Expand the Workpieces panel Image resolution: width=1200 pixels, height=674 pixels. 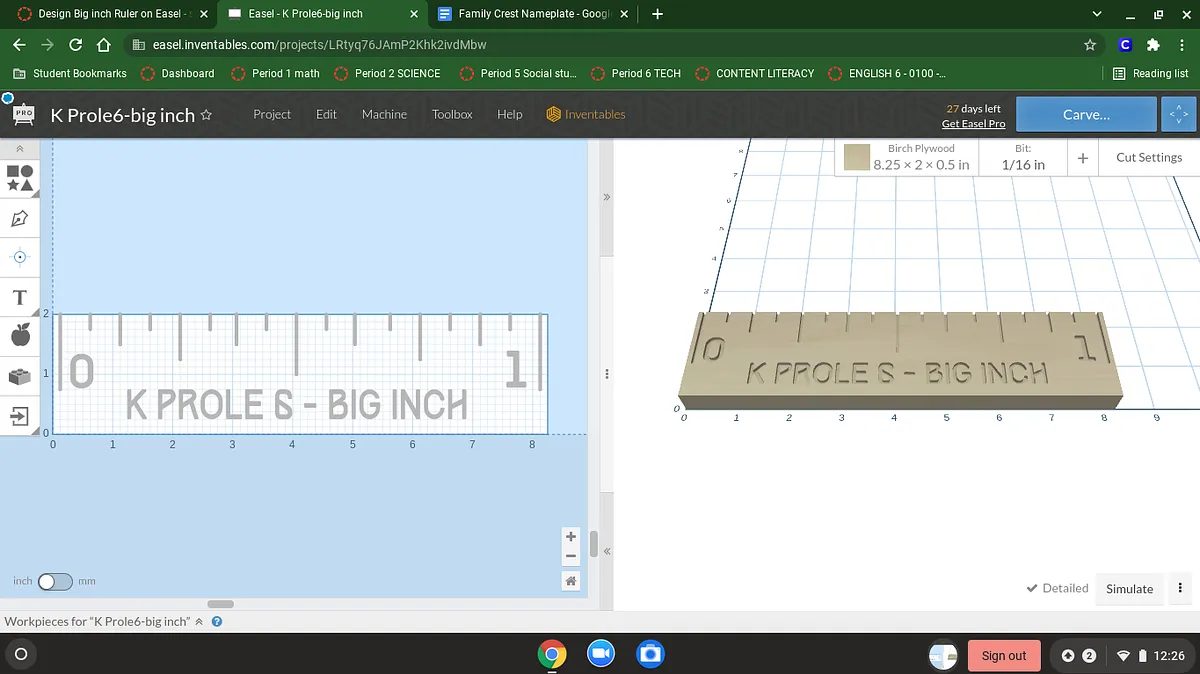[198, 621]
